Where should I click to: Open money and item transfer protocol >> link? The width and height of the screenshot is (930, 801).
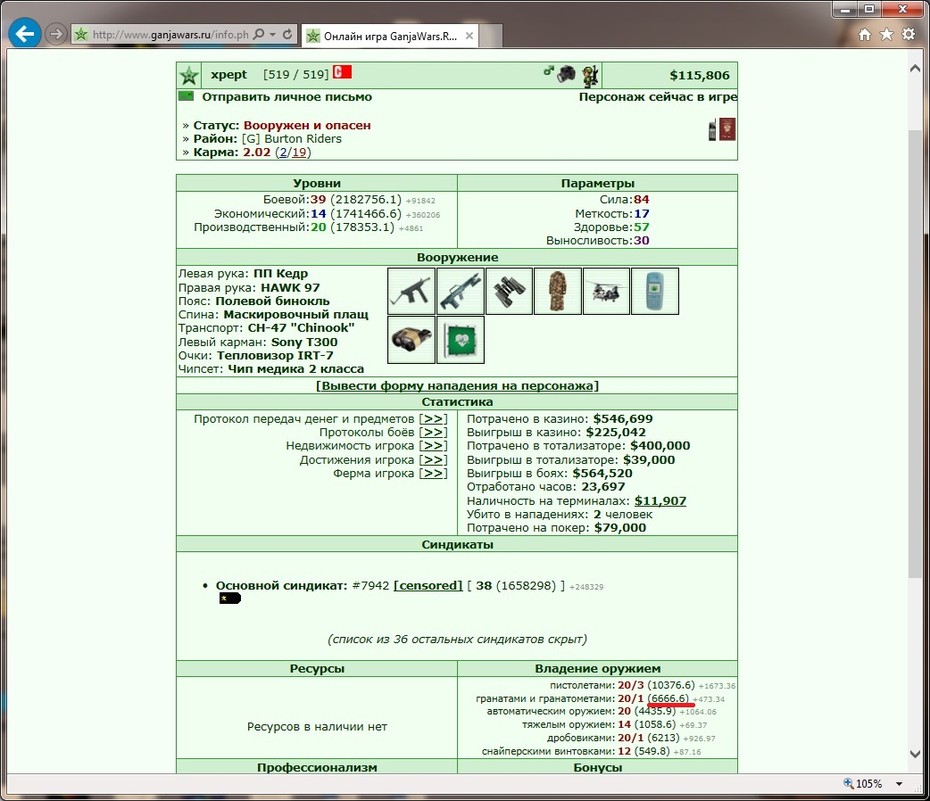pyautogui.click(x=433, y=419)
